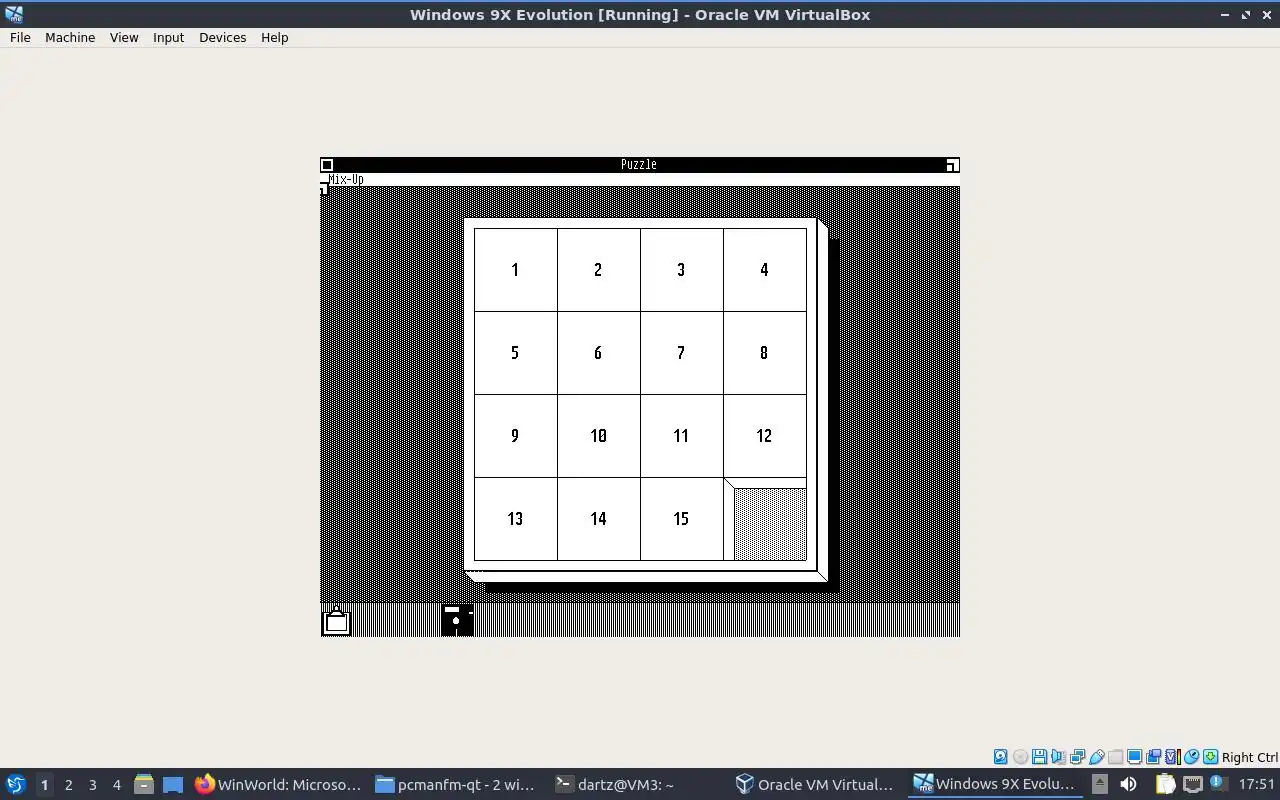1280x800 pixels.
Task: Switch to virtual desktop 4
Action: click(116, 785)
